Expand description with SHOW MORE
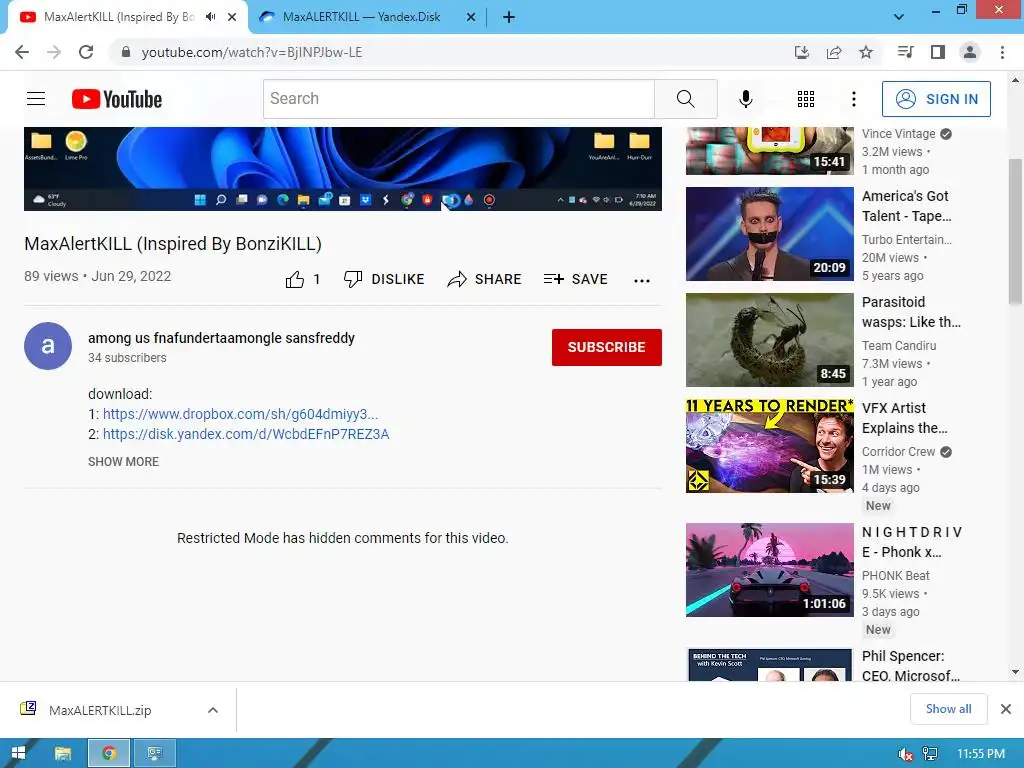Image resolution: width=1024 pixels, height=768 pixels. coord(123,462)
